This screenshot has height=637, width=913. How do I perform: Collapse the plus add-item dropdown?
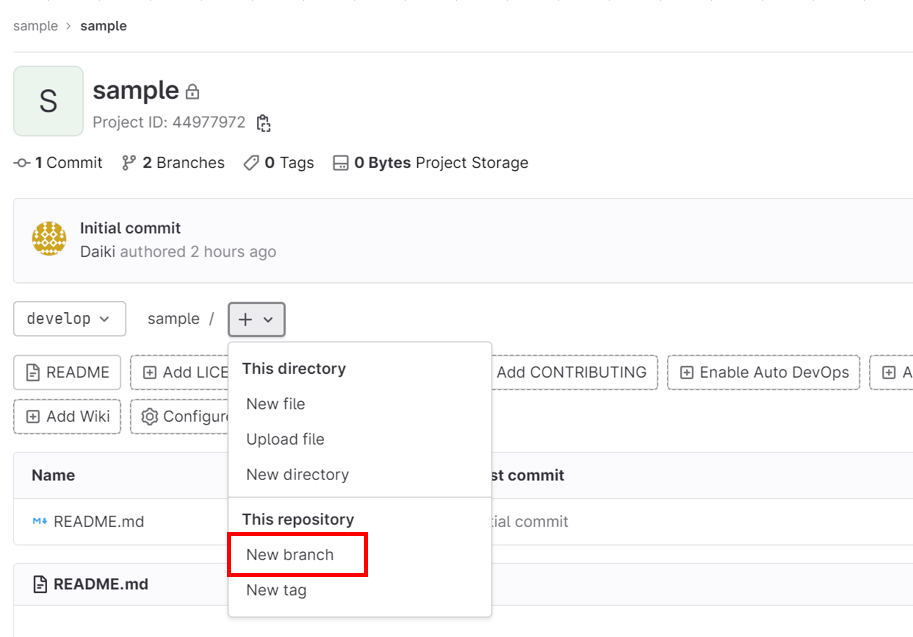pyautogui.click(x=256, y=318)
